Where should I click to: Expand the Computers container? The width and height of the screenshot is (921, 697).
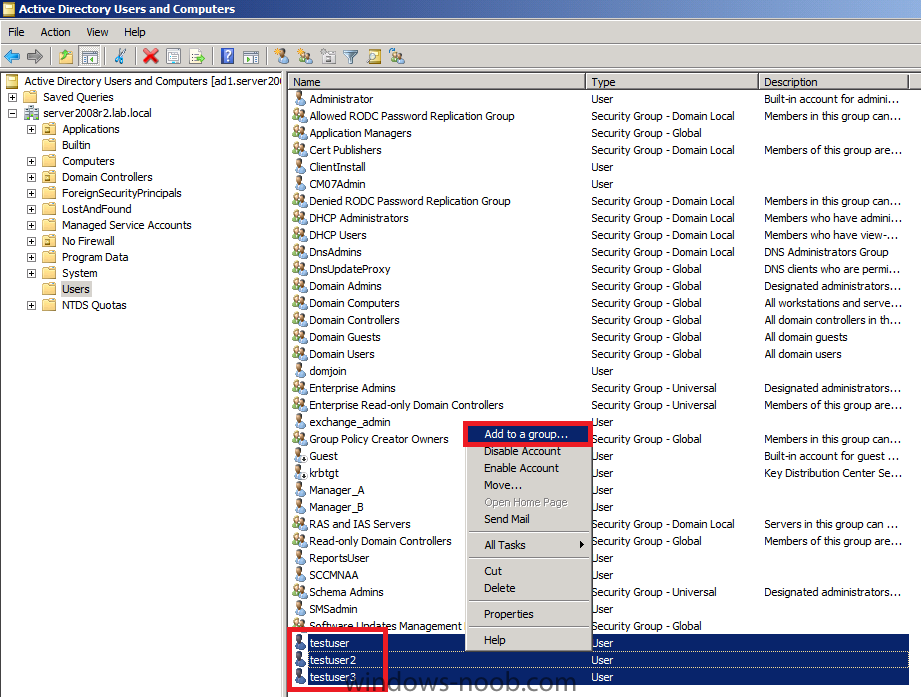click(32, 161)
